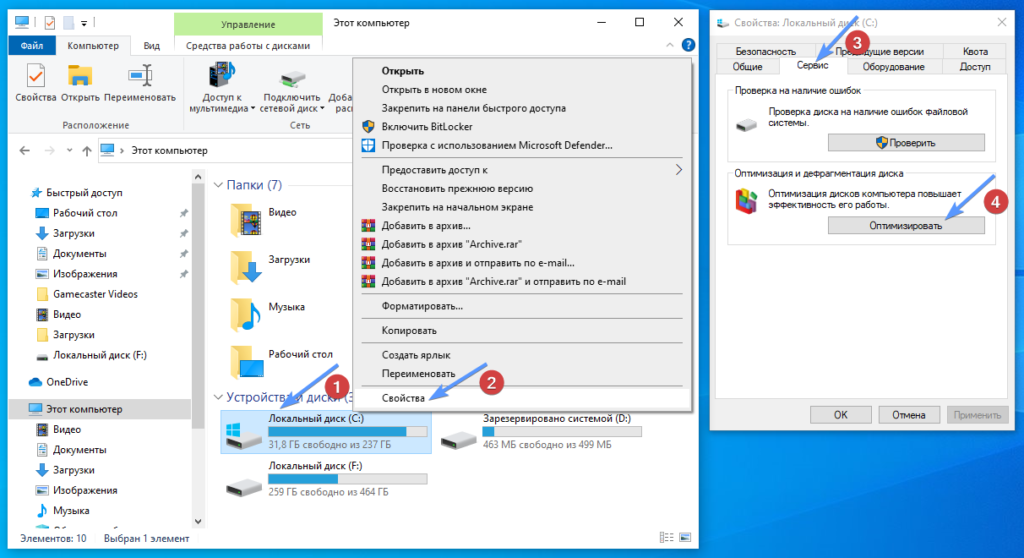1024x558 pixels.
Task: Collapse the Папки (7) section
Action: 219,185
